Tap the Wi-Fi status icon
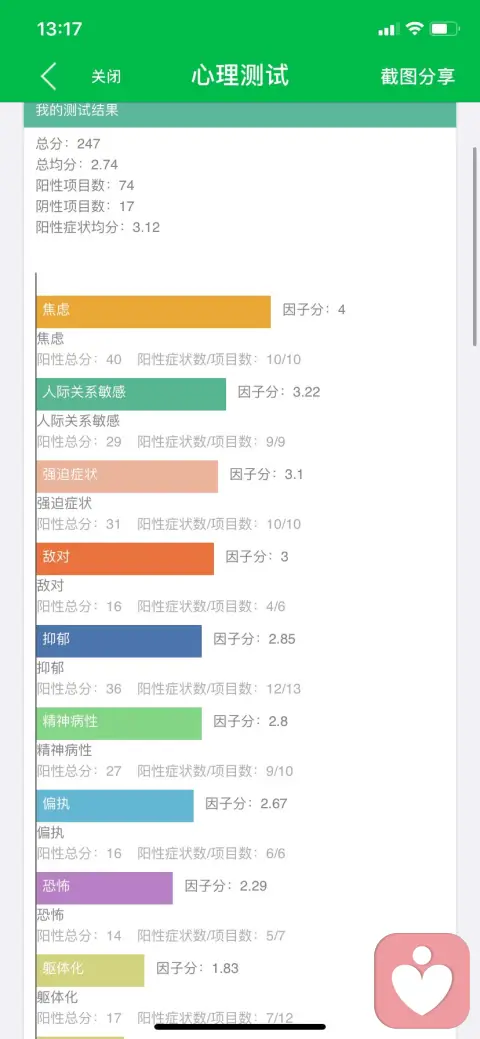480x1039 pixels. (414, 28)
